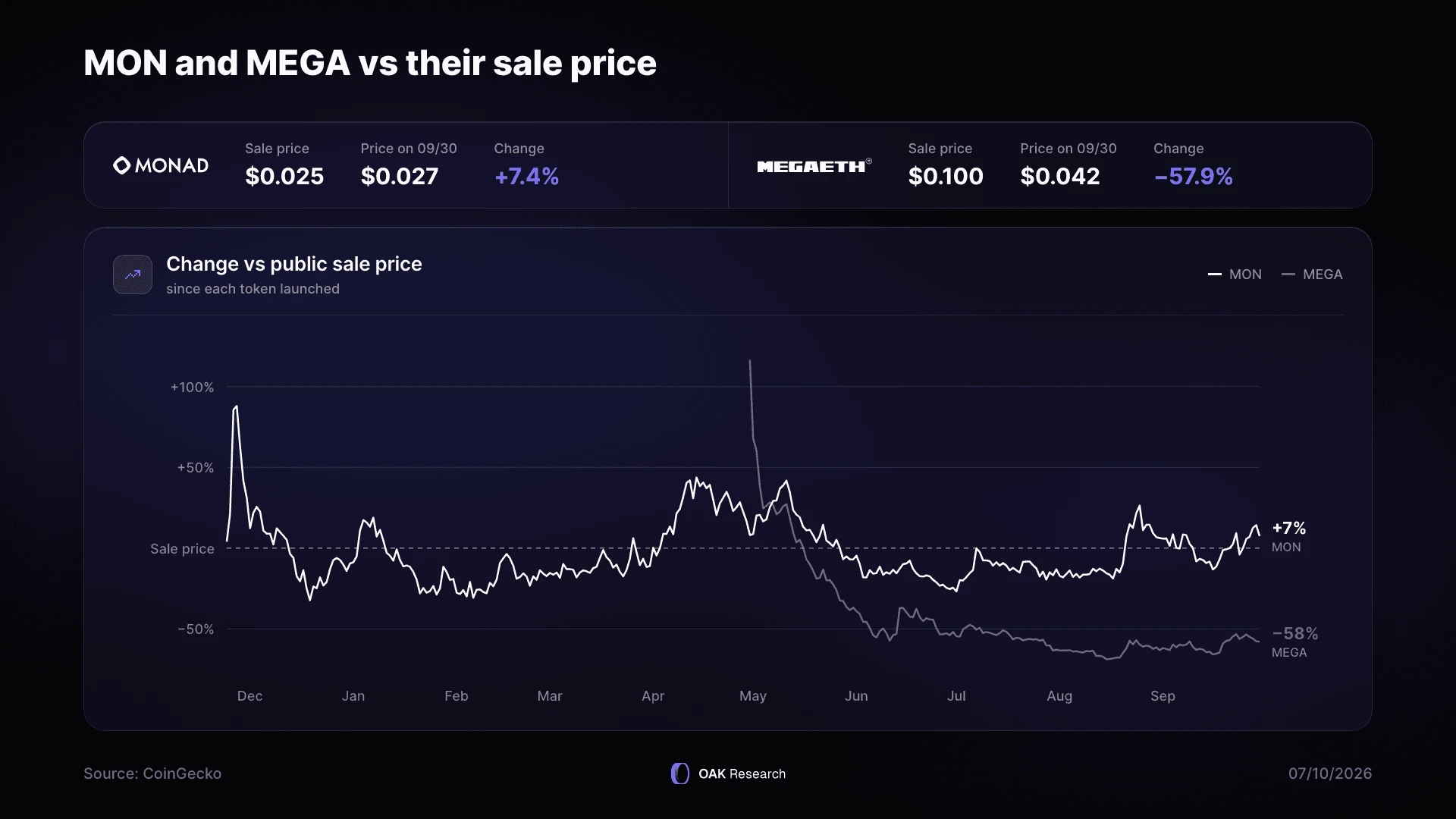This screenshot has width=1456, height=819.
Task: Select the Dec label on x-axis
Action: point(249,696)
